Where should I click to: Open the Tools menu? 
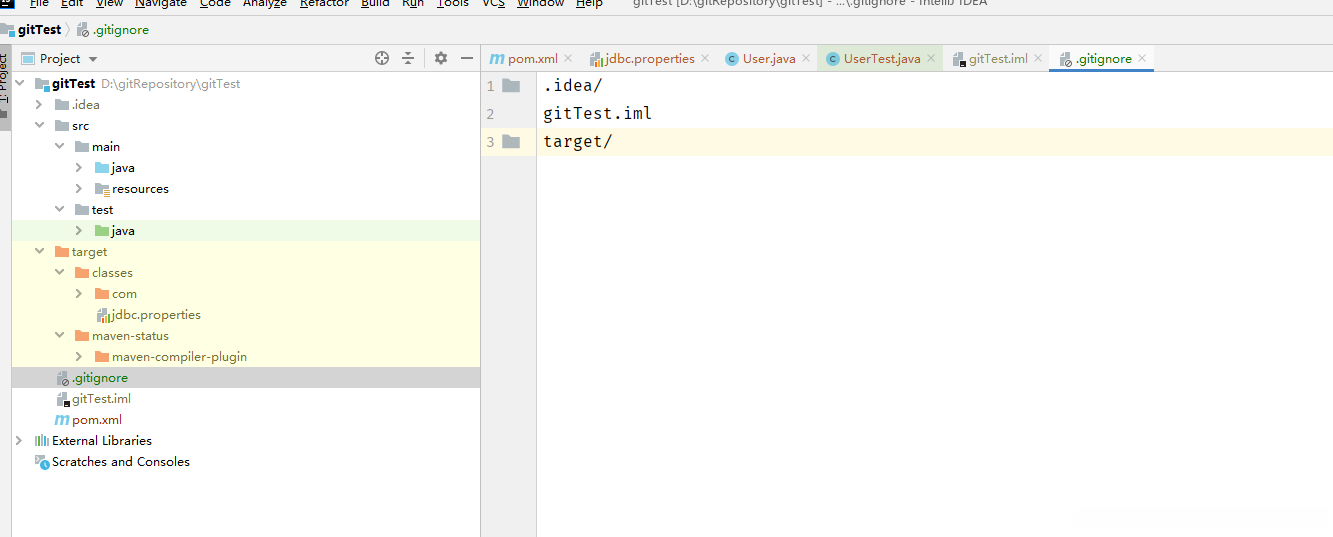tap(453, 3)
